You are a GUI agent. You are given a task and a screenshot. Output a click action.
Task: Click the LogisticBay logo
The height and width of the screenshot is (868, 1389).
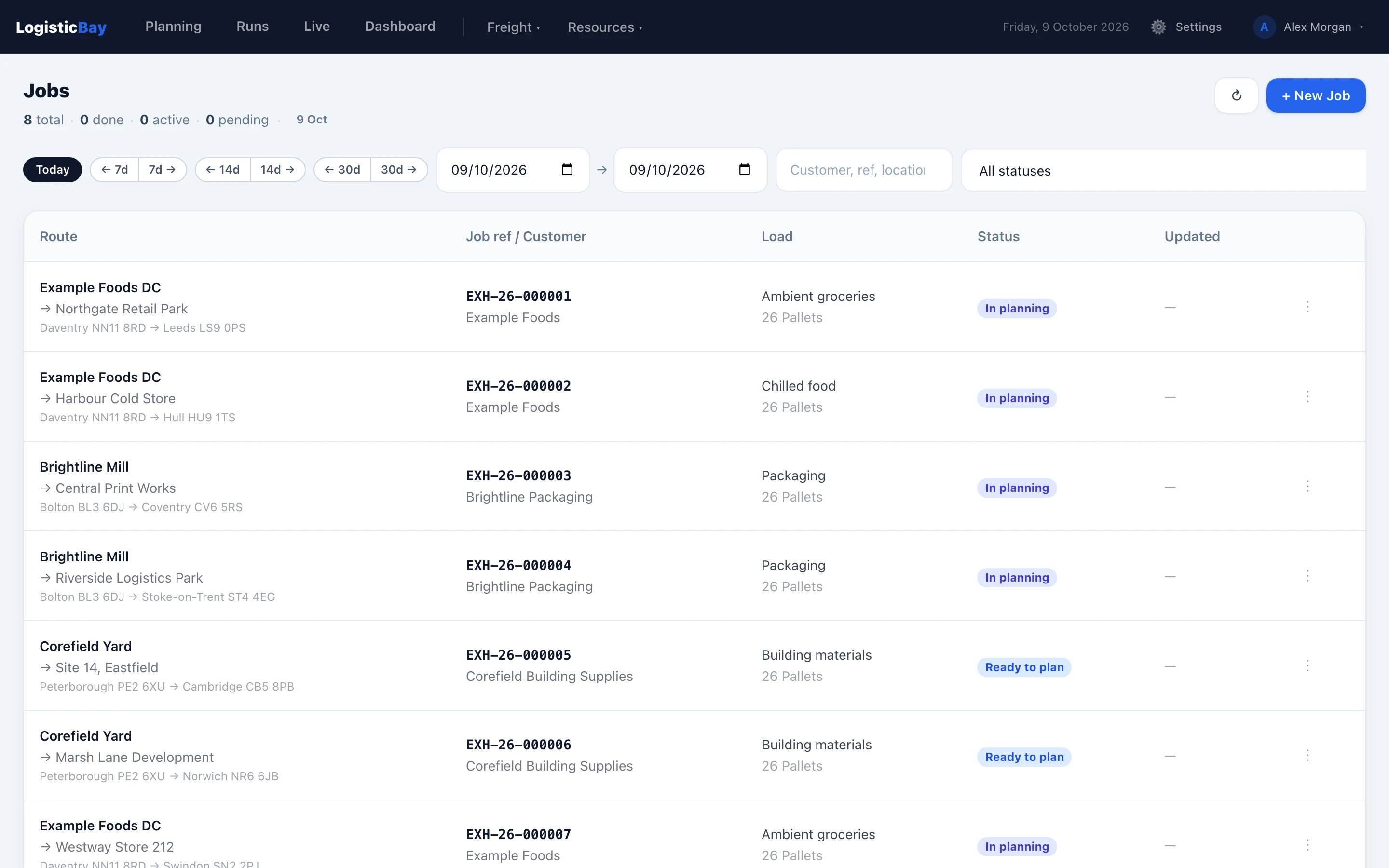coord(61,27)
